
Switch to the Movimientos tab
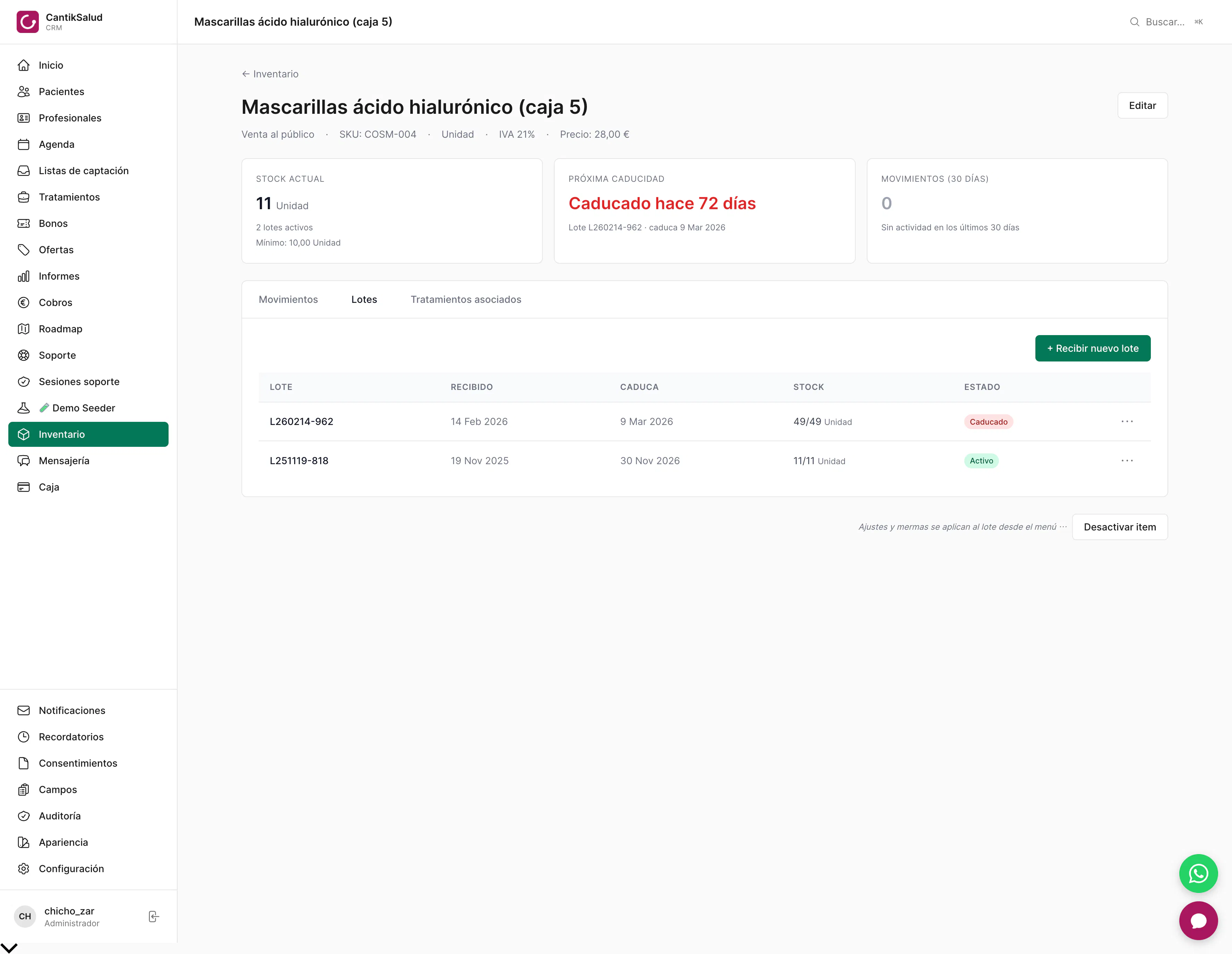pyautogui.click(x=288, y=300)
